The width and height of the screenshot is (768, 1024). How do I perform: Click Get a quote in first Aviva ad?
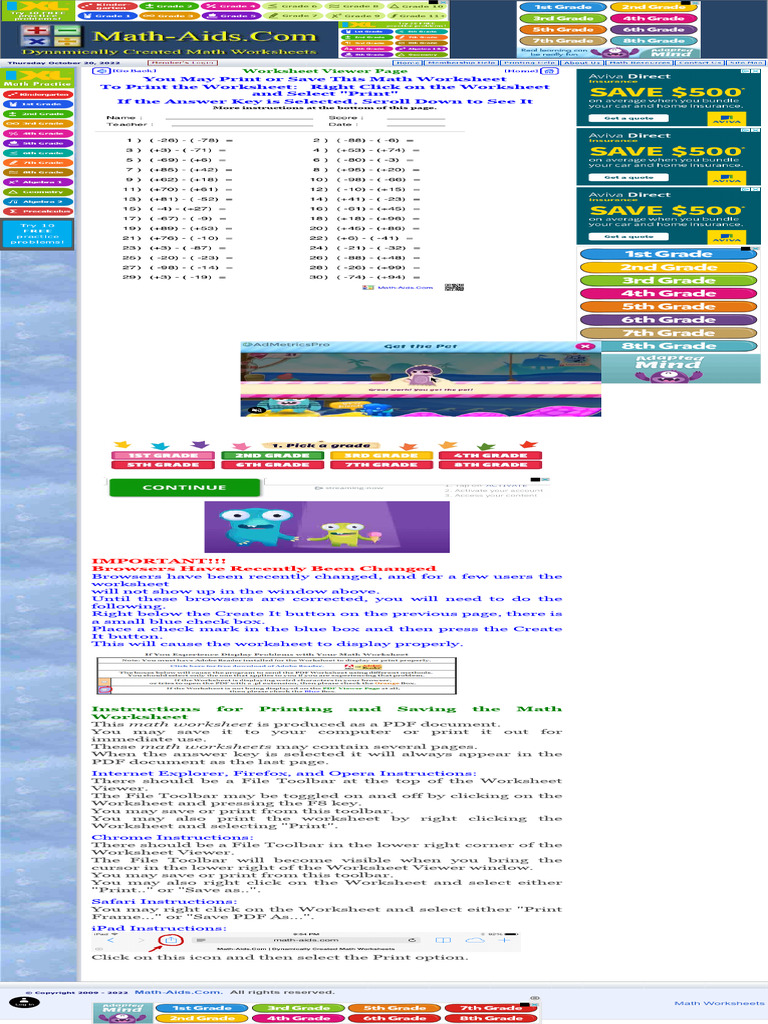pyautogui.click(x=628, y=118)
